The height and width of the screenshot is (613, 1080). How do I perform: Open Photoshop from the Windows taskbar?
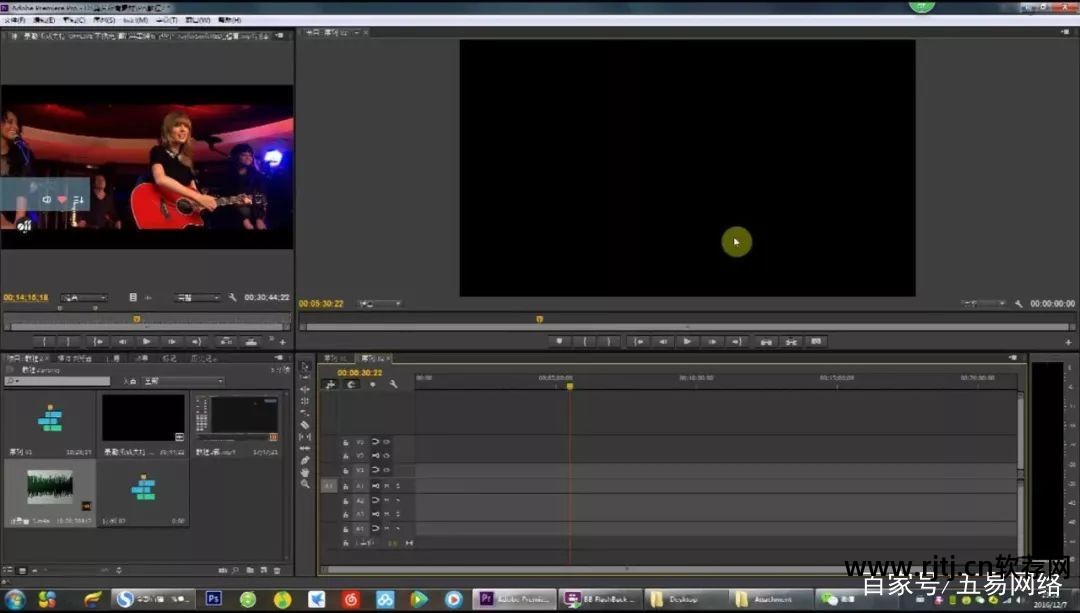pyautogui.click(x=213, y=599)
